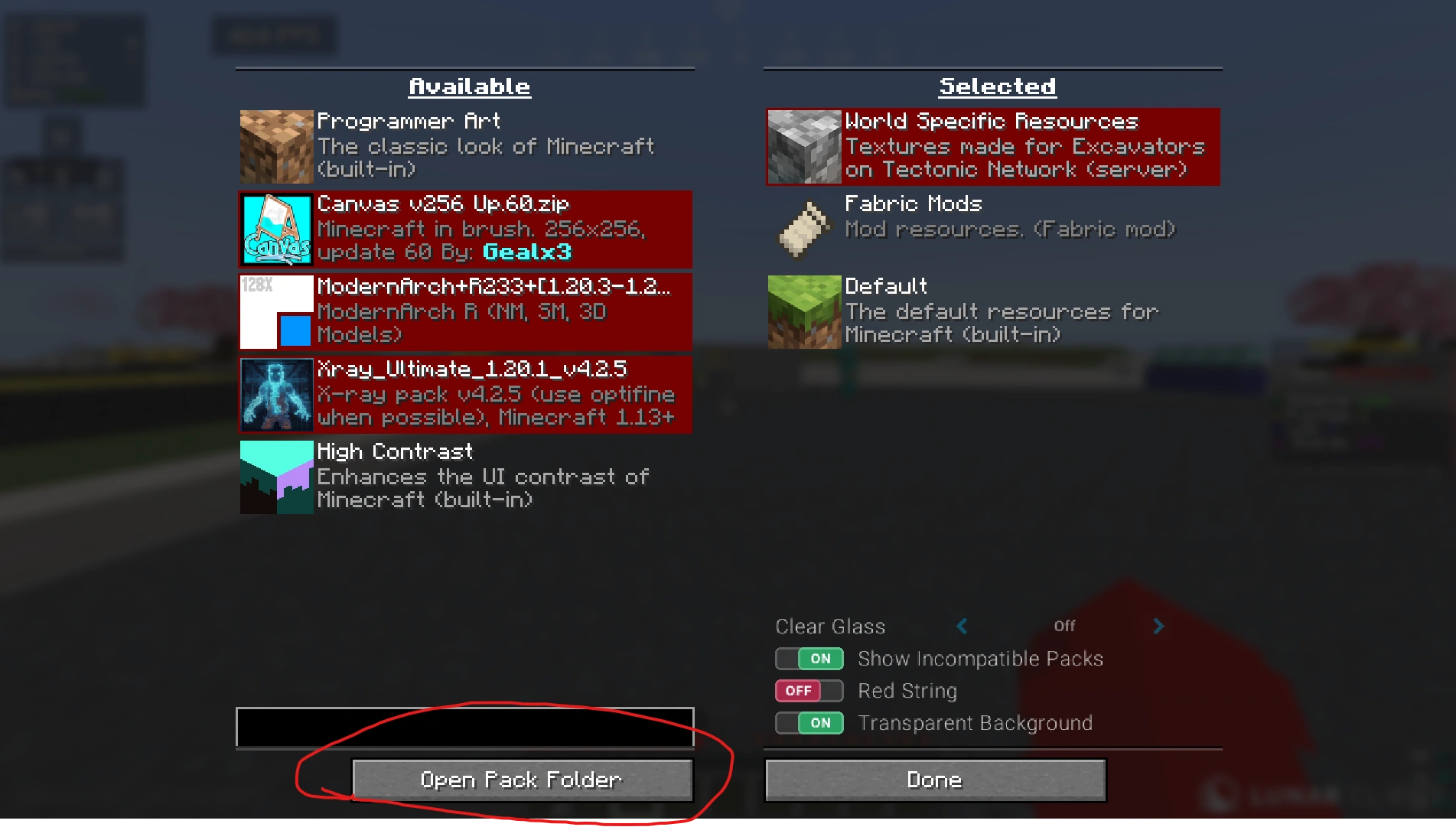Focus the black pack search field
The width and height of the screenshot is (1456, 827).
pos(465,727)
